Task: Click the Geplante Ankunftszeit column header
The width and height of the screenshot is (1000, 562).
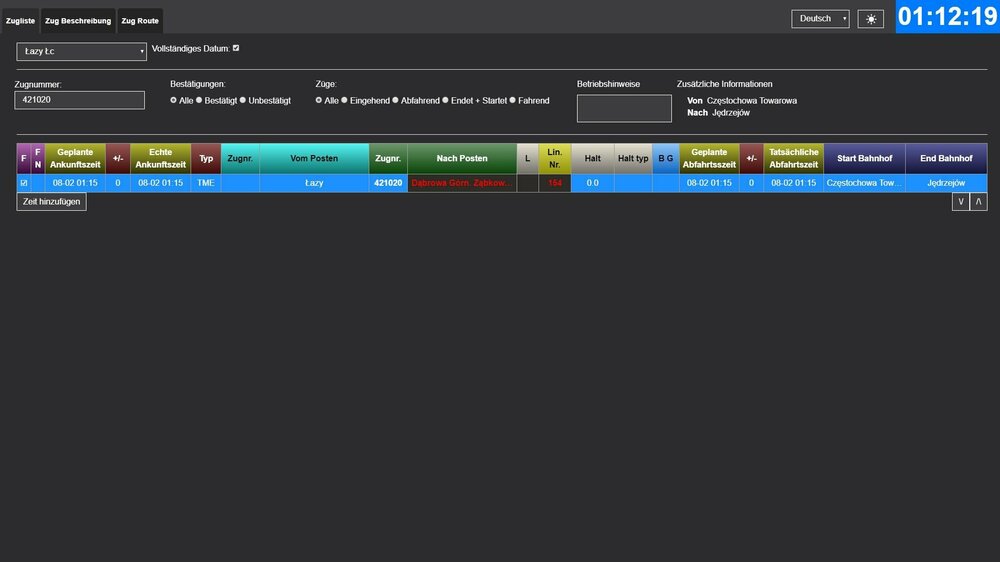Action: [75, 158]
